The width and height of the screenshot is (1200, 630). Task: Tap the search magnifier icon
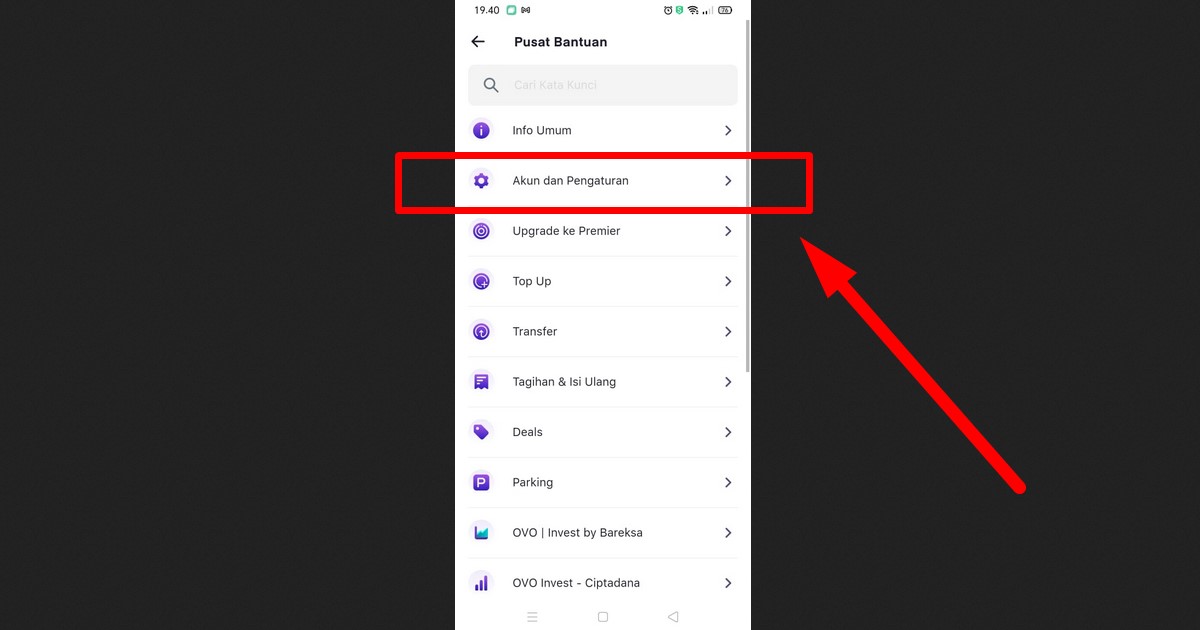(490, 85)
